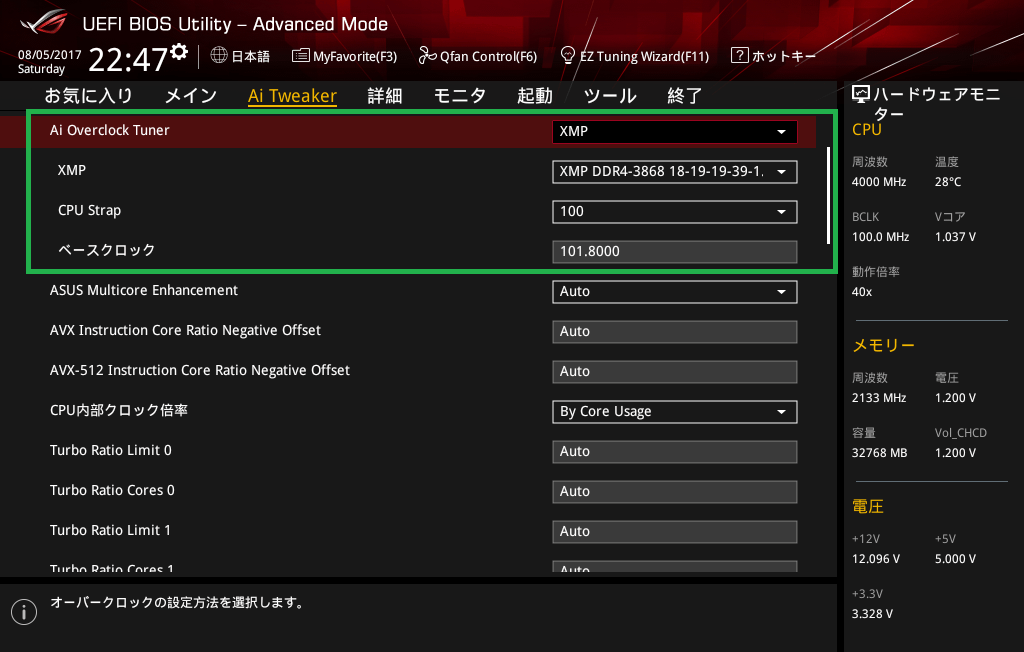
Task: Click memory capacity 32768 MB
Action: (880, 453)
